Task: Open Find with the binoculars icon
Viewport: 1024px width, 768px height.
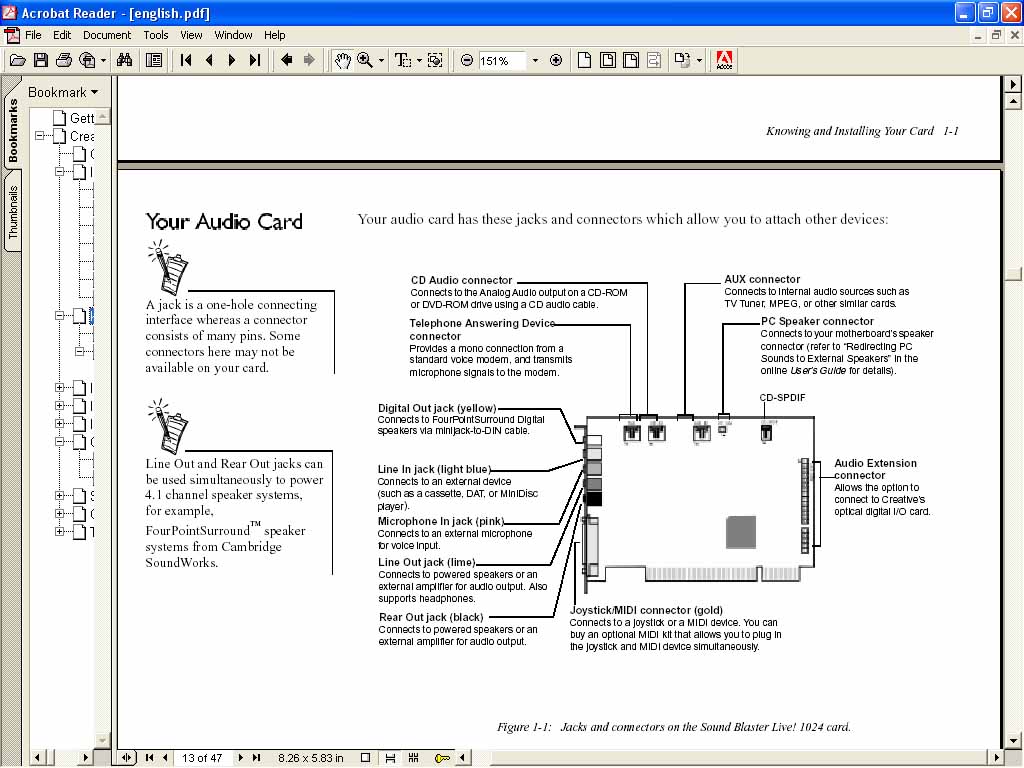Action: [124, 60]
